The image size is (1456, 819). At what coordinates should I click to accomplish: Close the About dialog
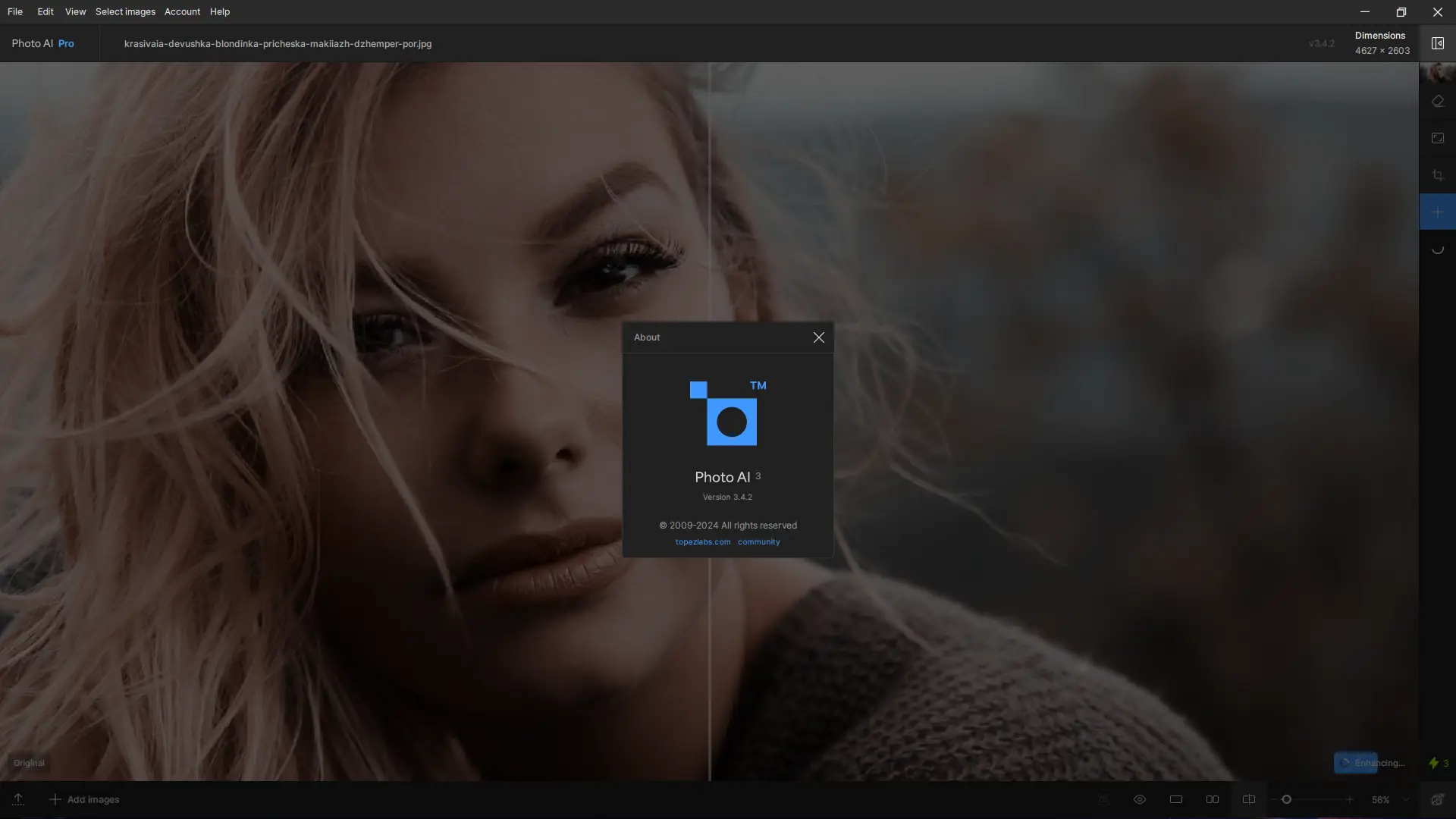pos(818,337)
